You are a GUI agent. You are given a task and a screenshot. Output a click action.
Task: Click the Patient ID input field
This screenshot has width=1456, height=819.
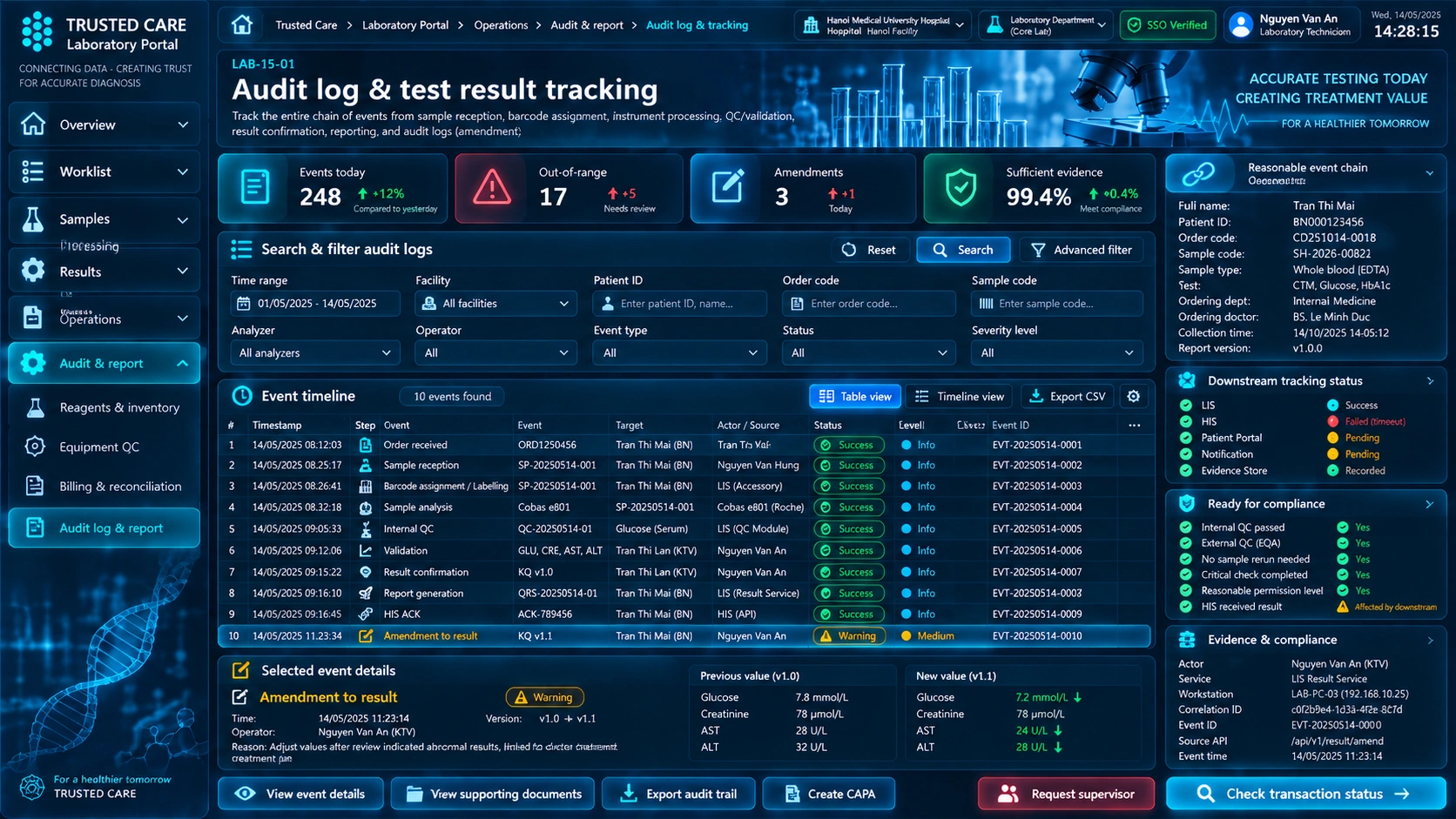pyautogui.click(x=679, y=304)
